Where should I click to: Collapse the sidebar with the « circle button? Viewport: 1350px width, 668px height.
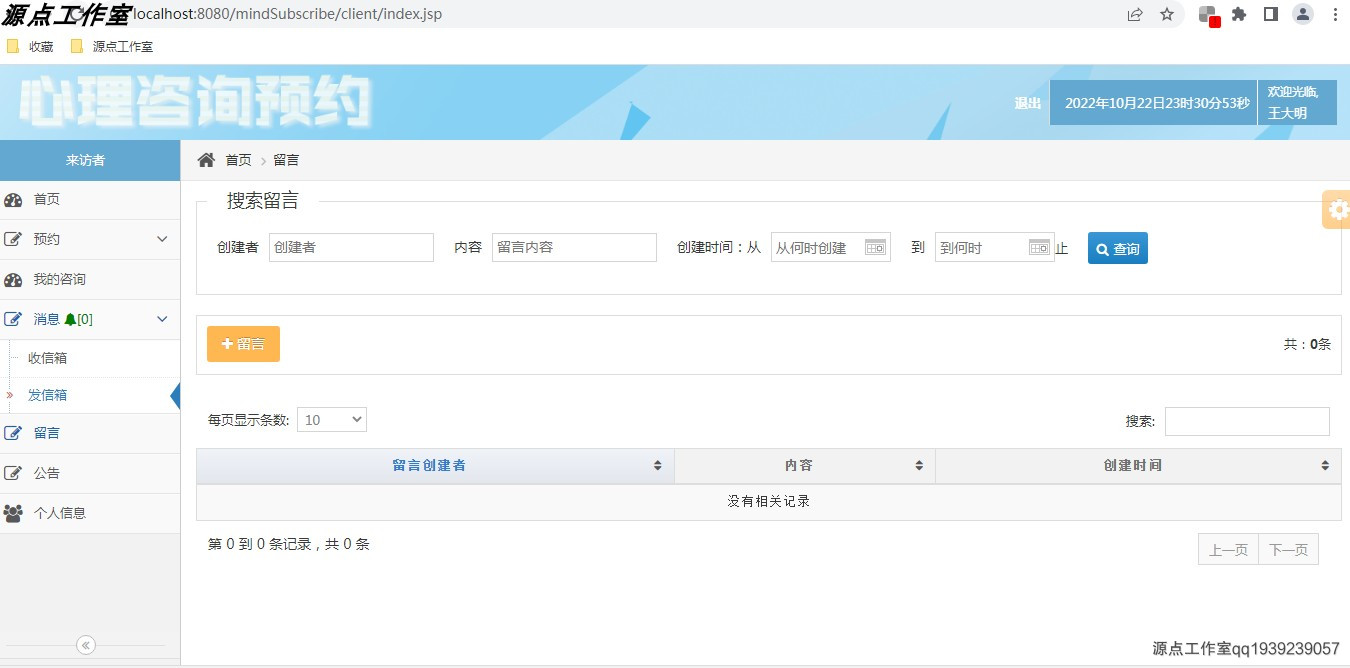point(85,646)
